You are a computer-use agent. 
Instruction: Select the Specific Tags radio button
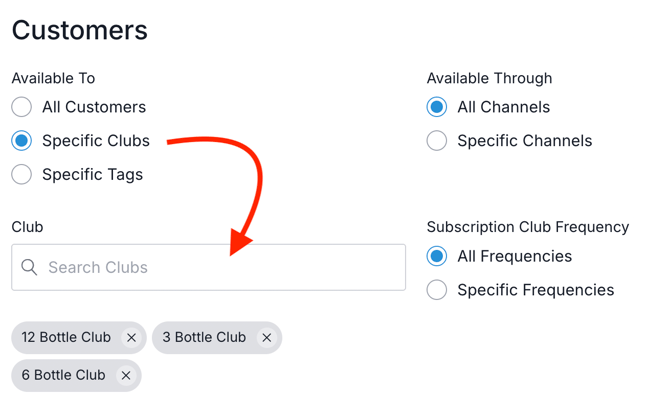pyautogui.click(x=22, y=175)
